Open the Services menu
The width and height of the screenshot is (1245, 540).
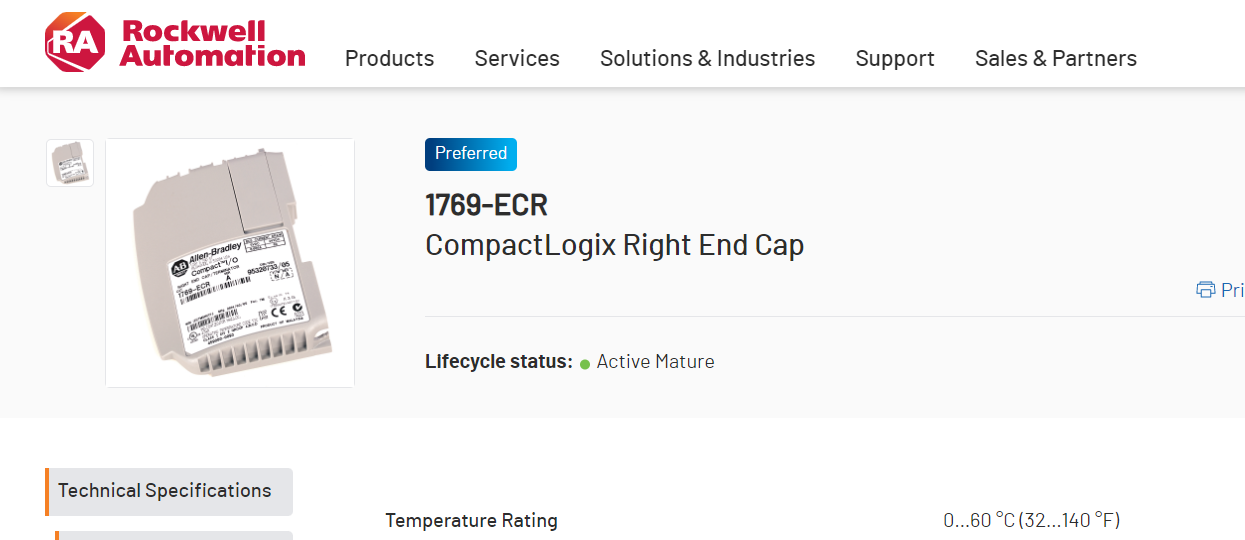517,58
